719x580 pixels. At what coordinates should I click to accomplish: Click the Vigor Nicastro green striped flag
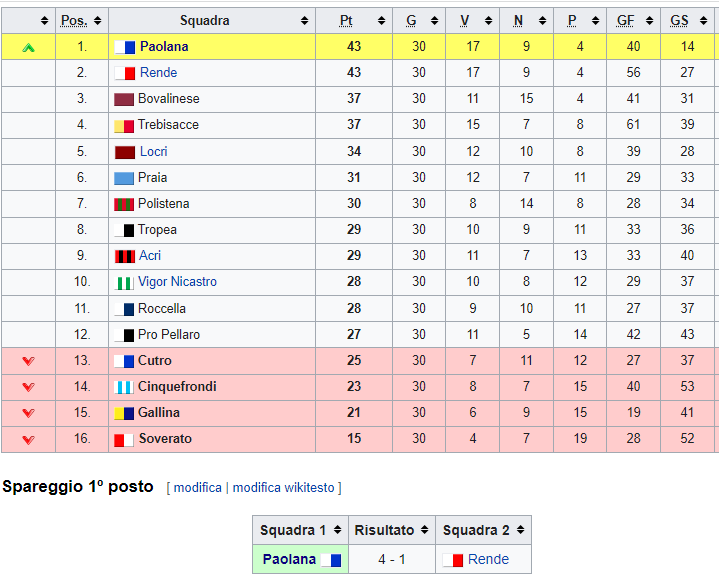[124, 283]
